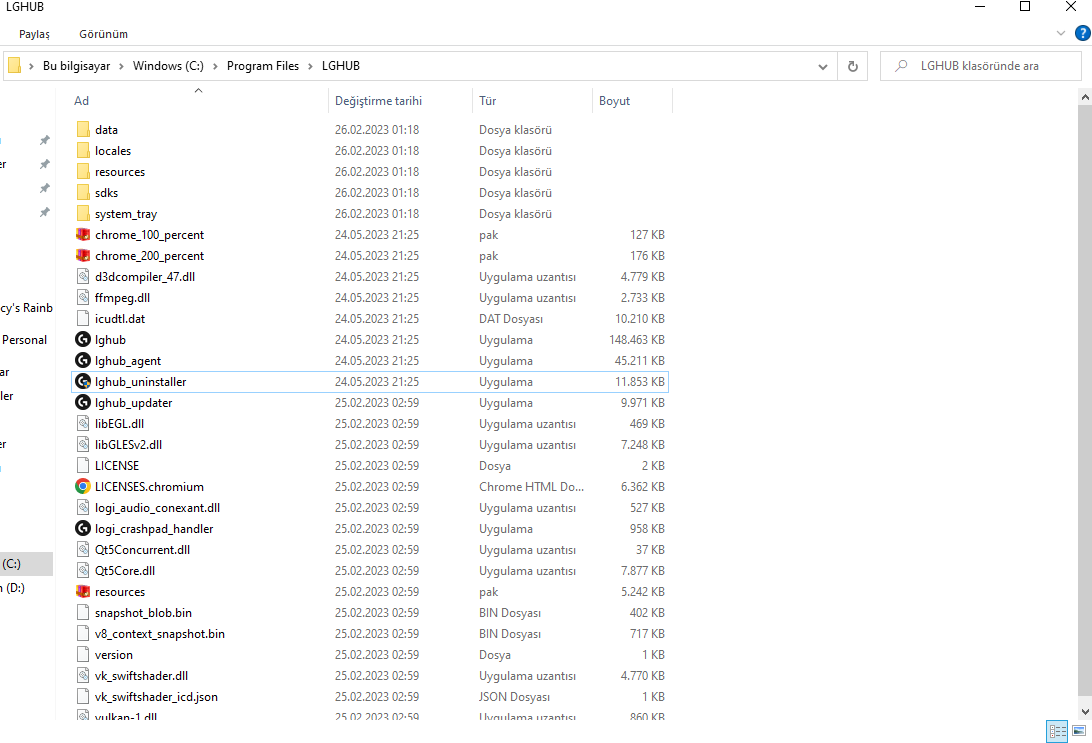Click the libEGL.dll file icon

[x=83, y=423]
